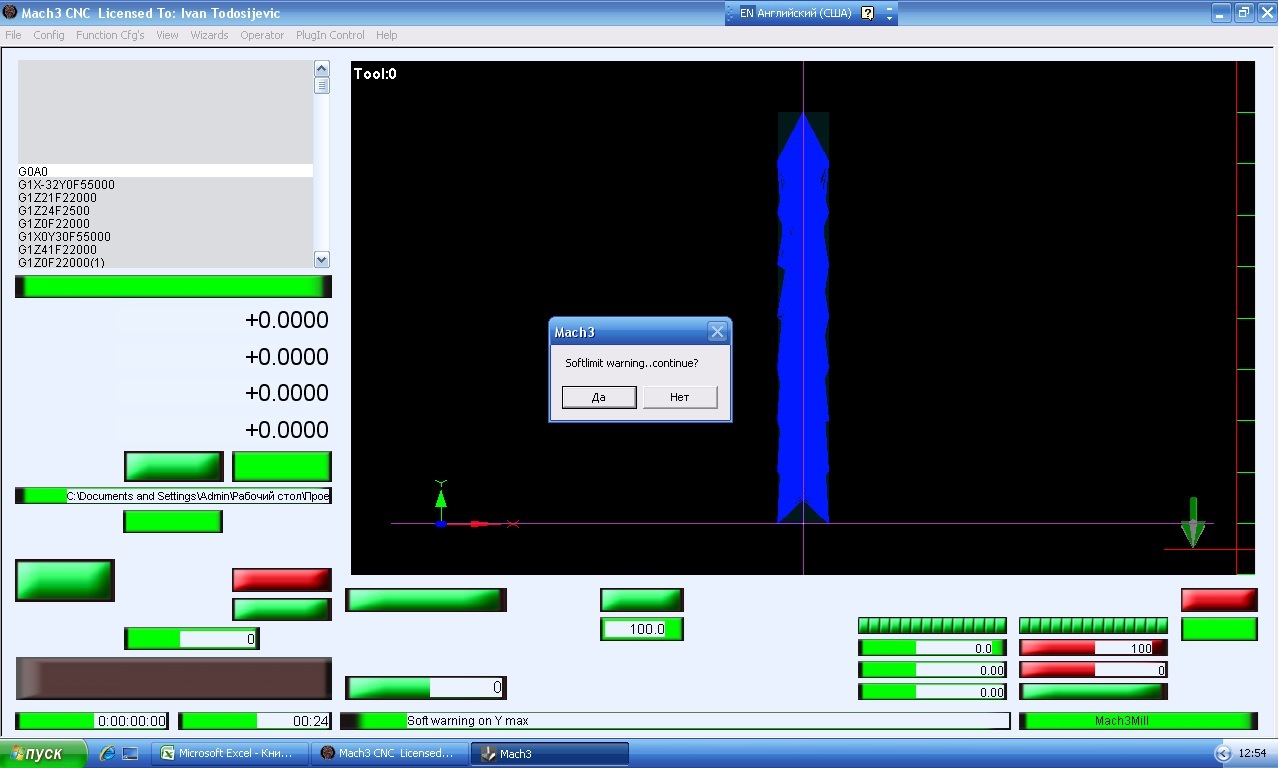Confirm softlimit warning with Да button

tap(599, 397)
